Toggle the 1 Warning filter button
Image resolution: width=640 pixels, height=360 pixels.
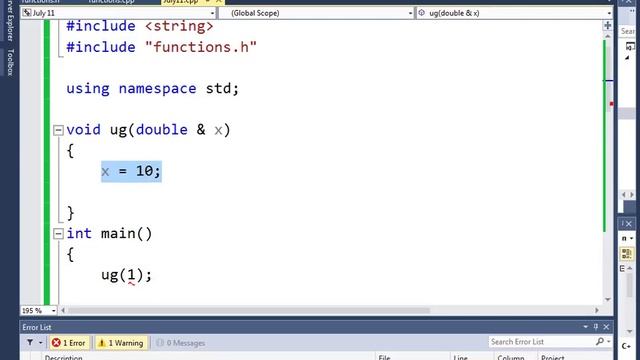pyautogui.click(x=122, y=343)
